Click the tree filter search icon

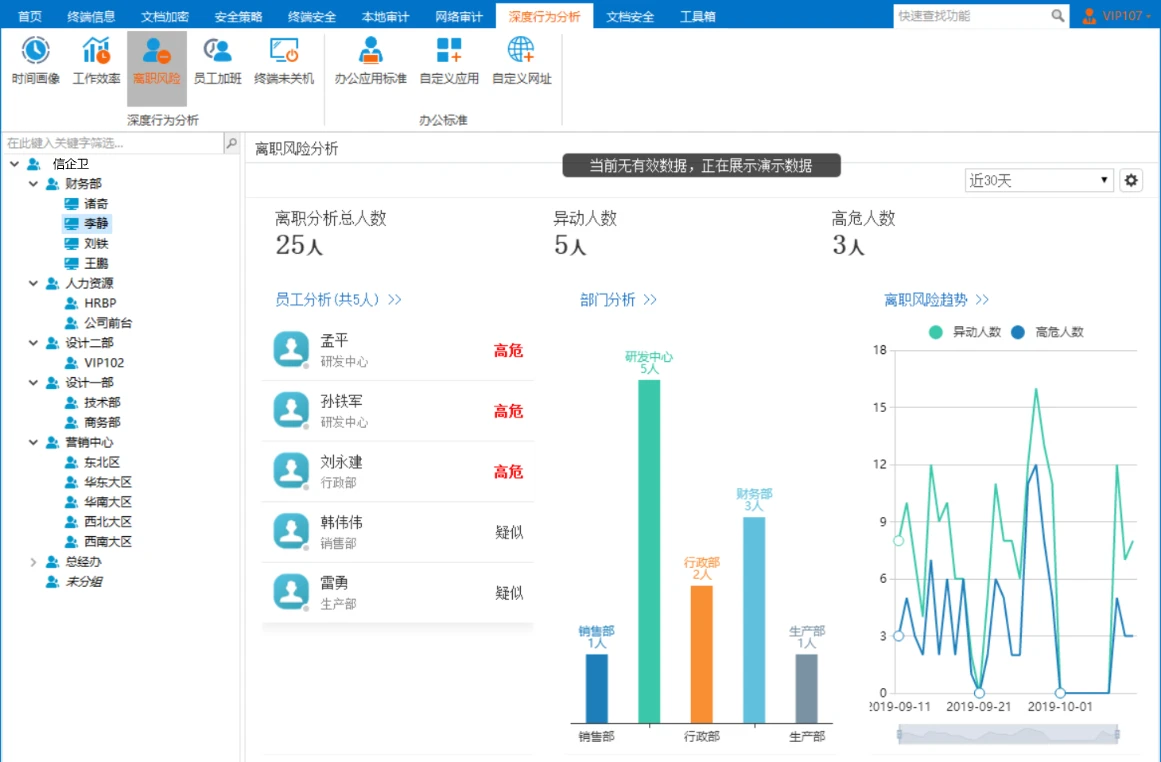click(231, 143)
